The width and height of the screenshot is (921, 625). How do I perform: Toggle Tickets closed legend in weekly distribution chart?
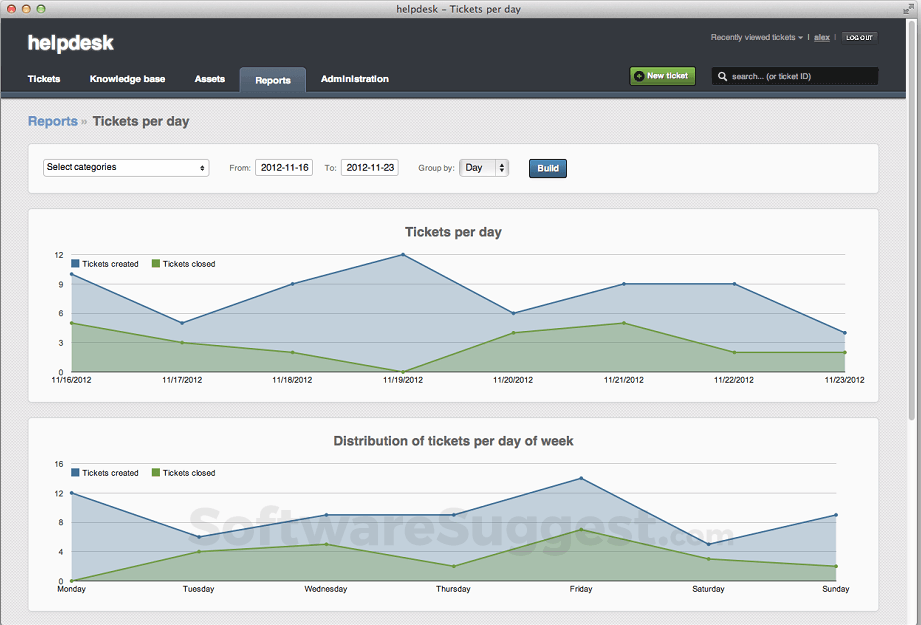(183, 473)
